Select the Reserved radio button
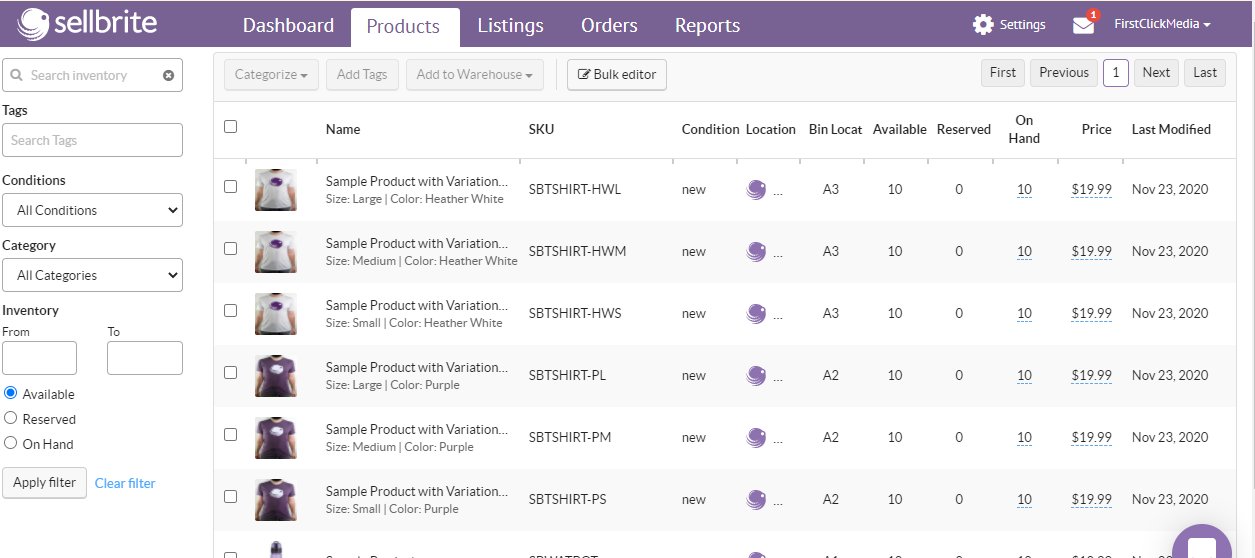The image size is (1255, 558). tap(11, 418)
